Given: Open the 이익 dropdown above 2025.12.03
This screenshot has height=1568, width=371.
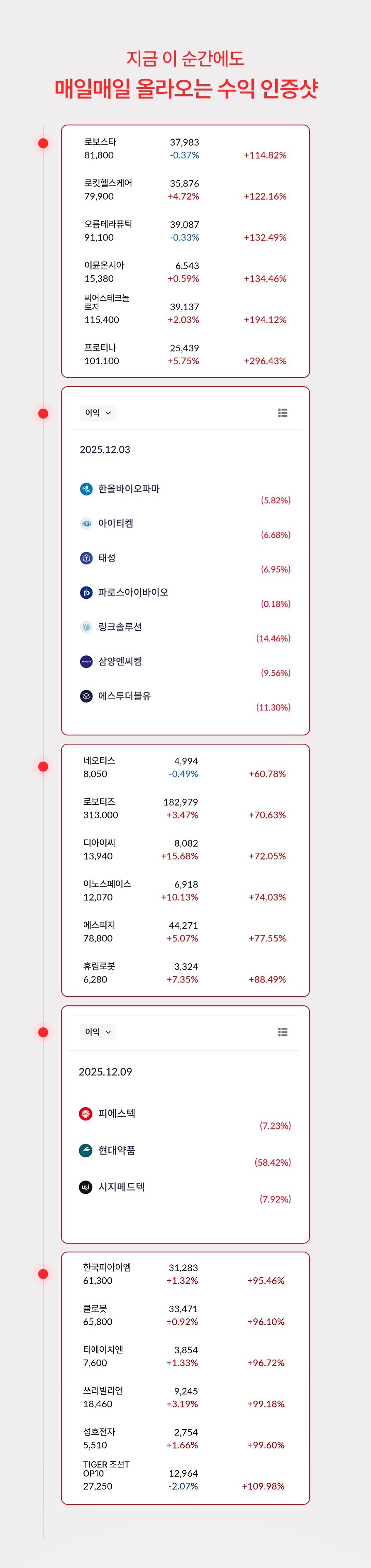Looking at the screenshot, I should [x=98, y=413].
